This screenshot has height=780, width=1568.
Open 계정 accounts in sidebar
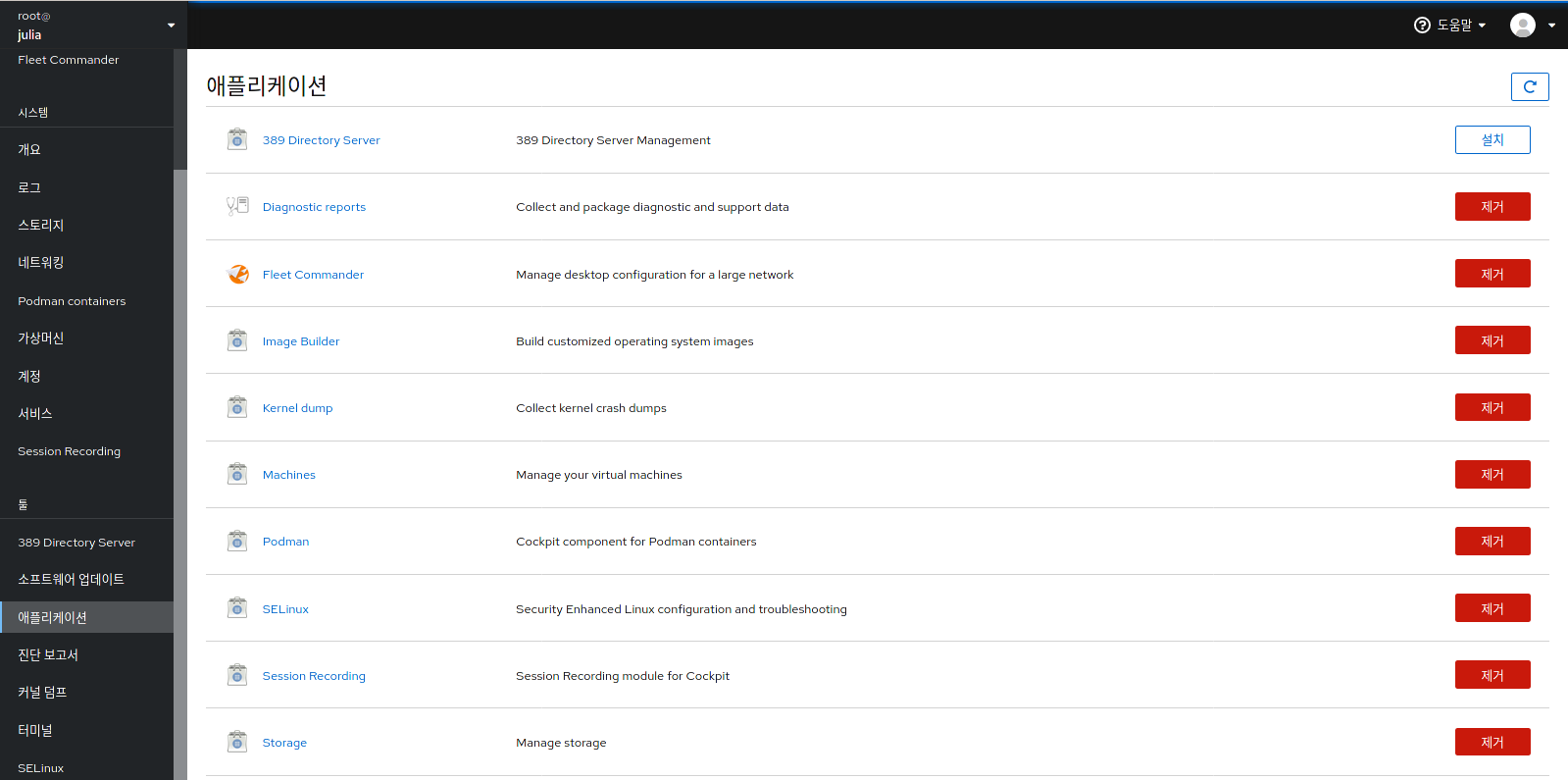tap(86, 376)
